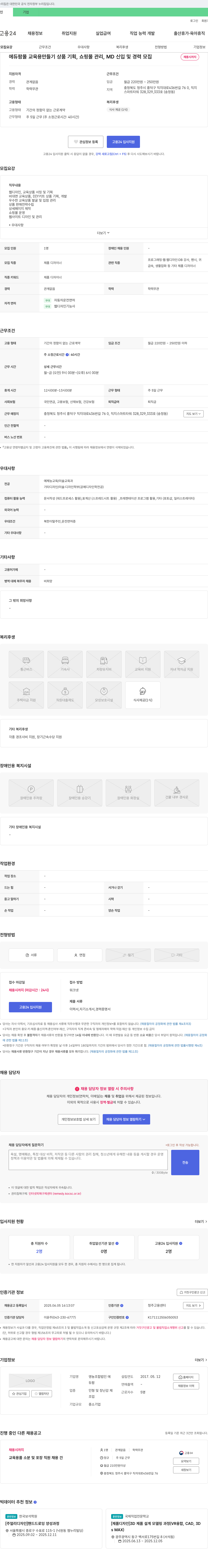Open 더보기 for 기업정보 section

(x=201, y=1360)
